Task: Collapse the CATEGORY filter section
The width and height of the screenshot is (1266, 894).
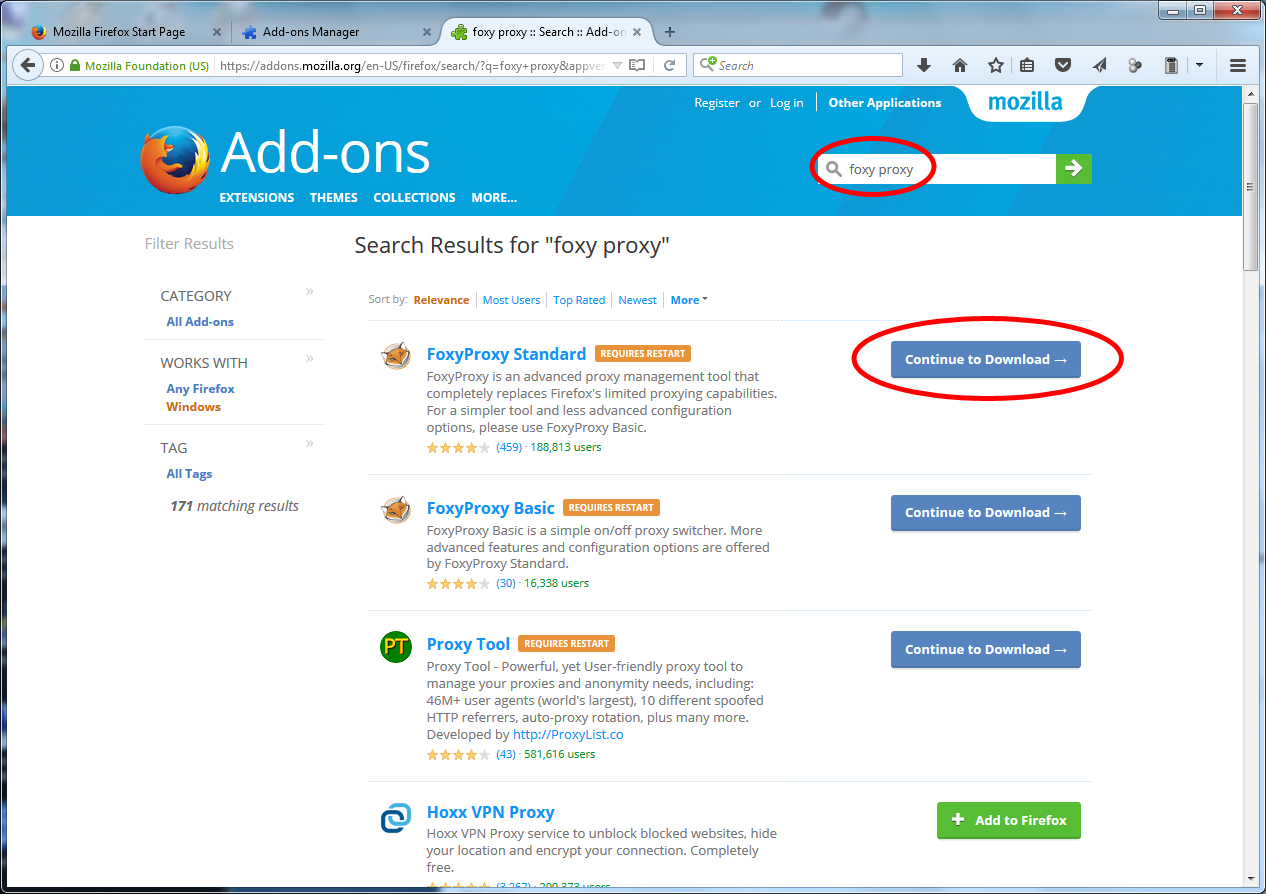Action: point(310,292)
